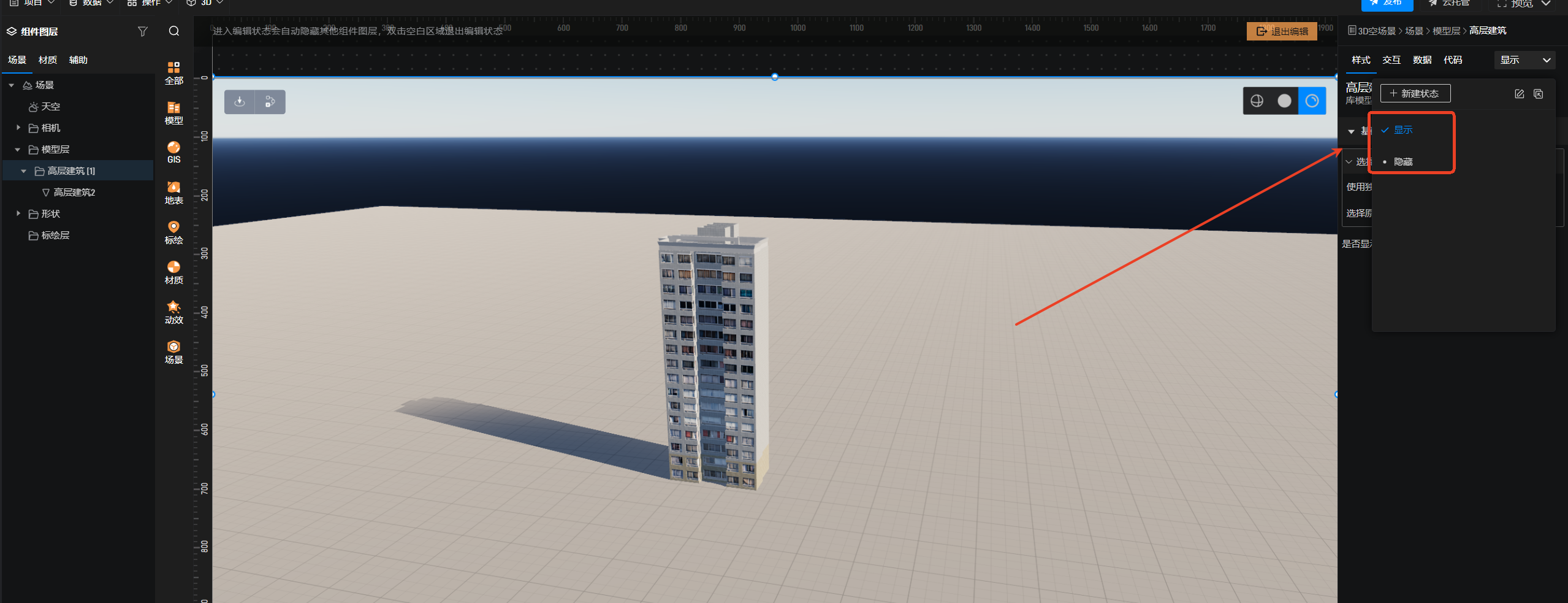This screenshot has height=603, width=1568.
Task: Open the 地表 terrain category
Action: (173, 192)
